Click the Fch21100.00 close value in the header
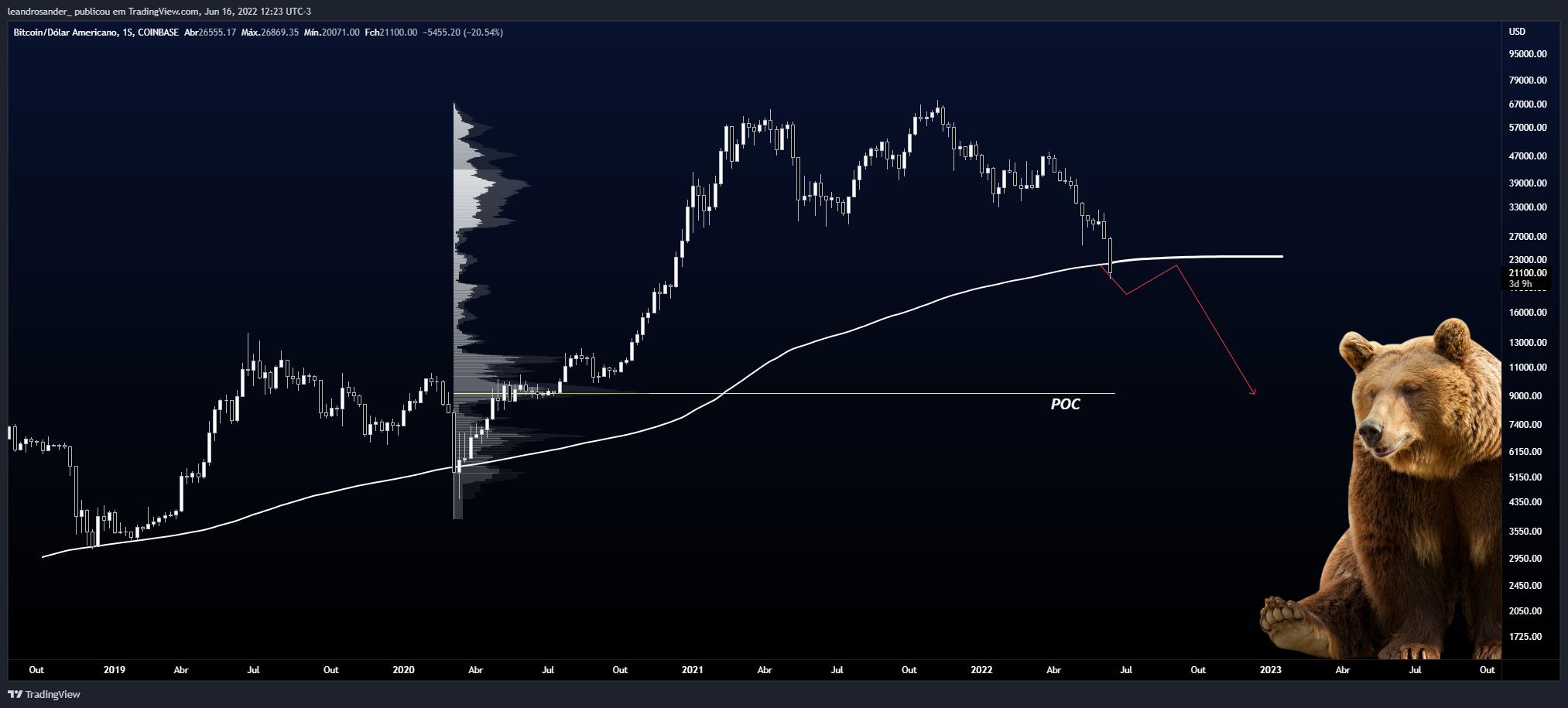Image resolution: width=1568 pixels, height=708 pixels. 391,32
